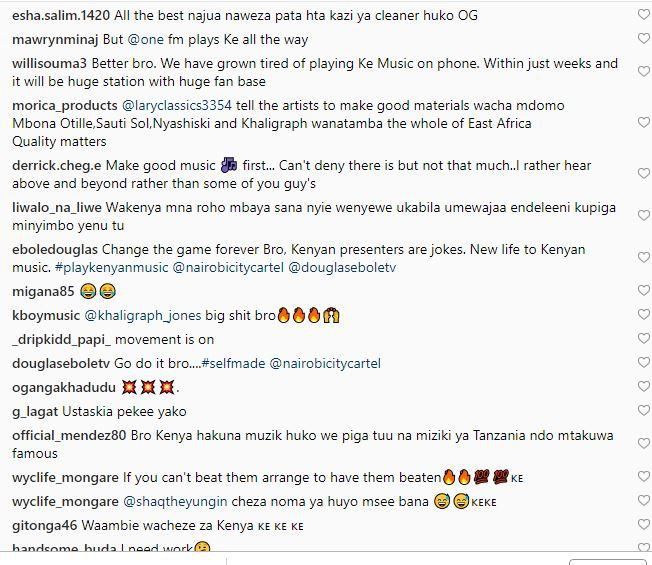Like esha.salim.1420's comment with the heart
The image size is (652, 565).
point(644,15)
